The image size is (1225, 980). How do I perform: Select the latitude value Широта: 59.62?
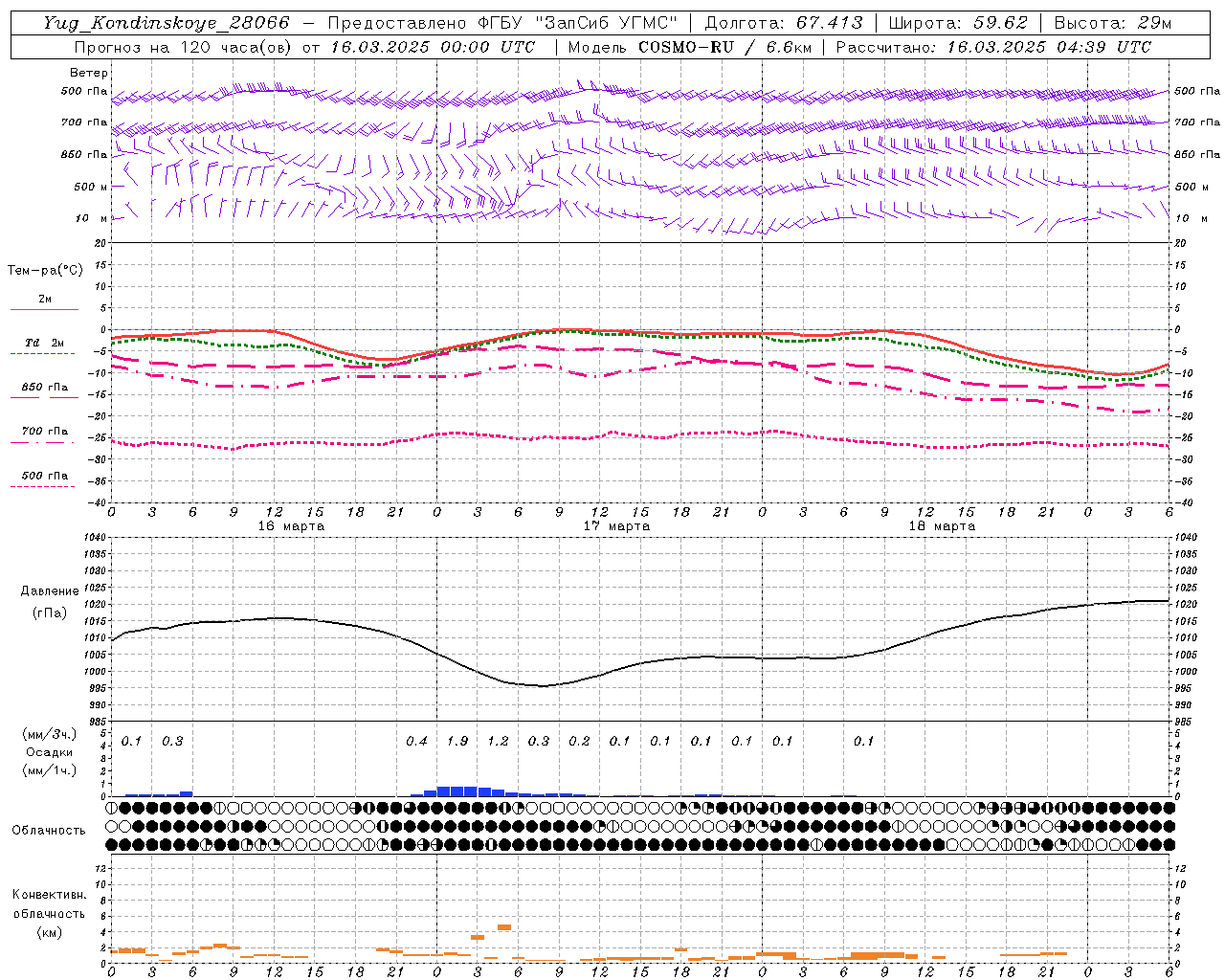(x=958, y=23)
